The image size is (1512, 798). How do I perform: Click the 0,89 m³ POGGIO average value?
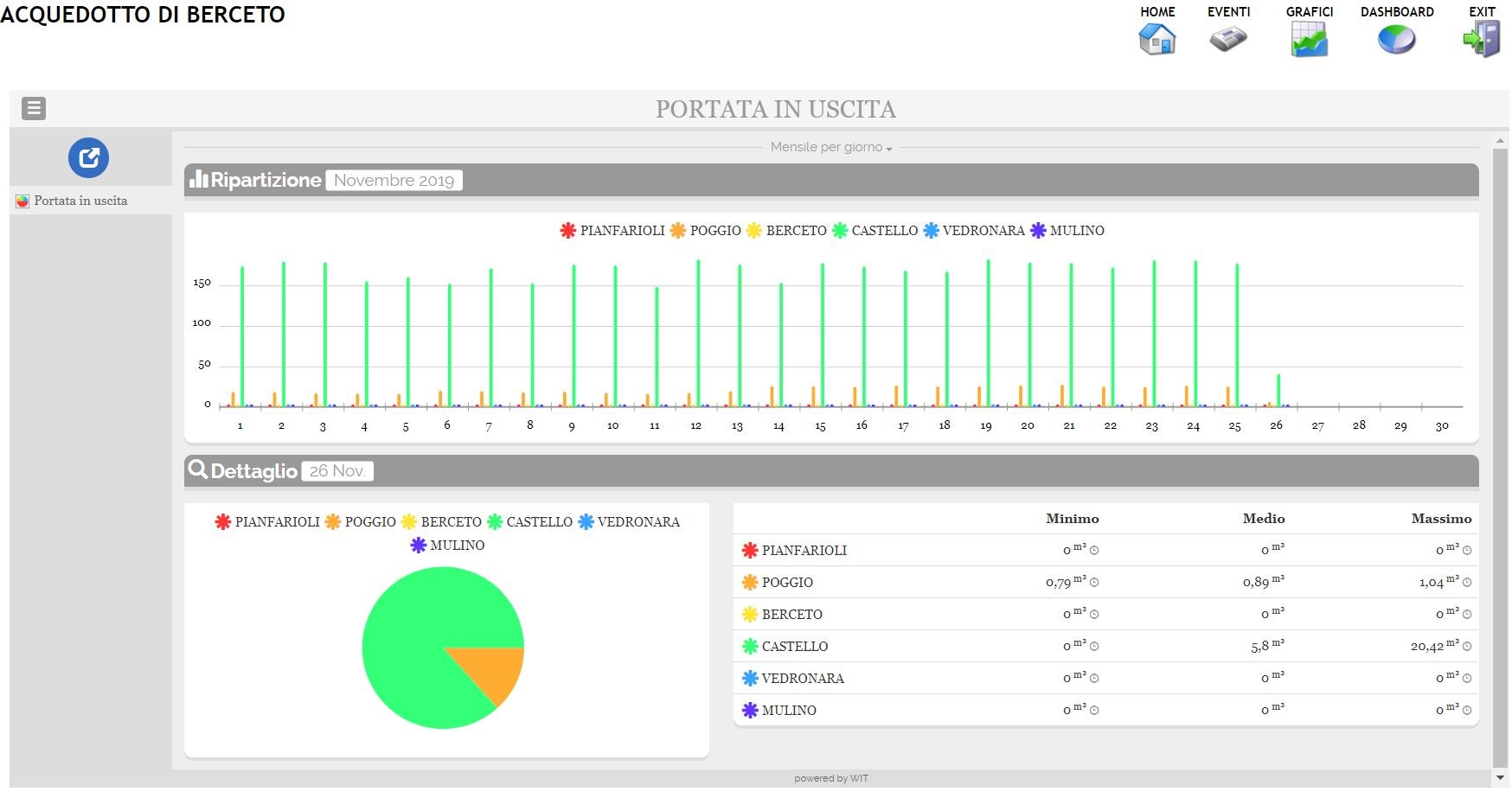[x=1264, y=582]
